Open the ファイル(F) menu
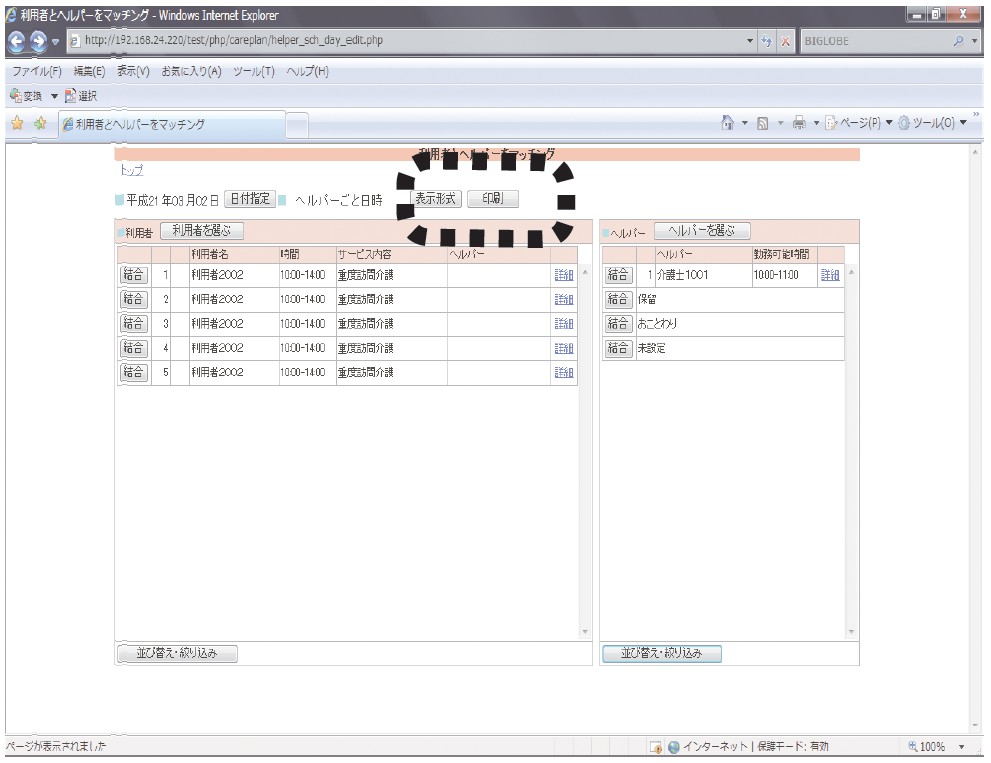This screenshot has width=991, height=763. pyautogui.click(x=37, y=71)
